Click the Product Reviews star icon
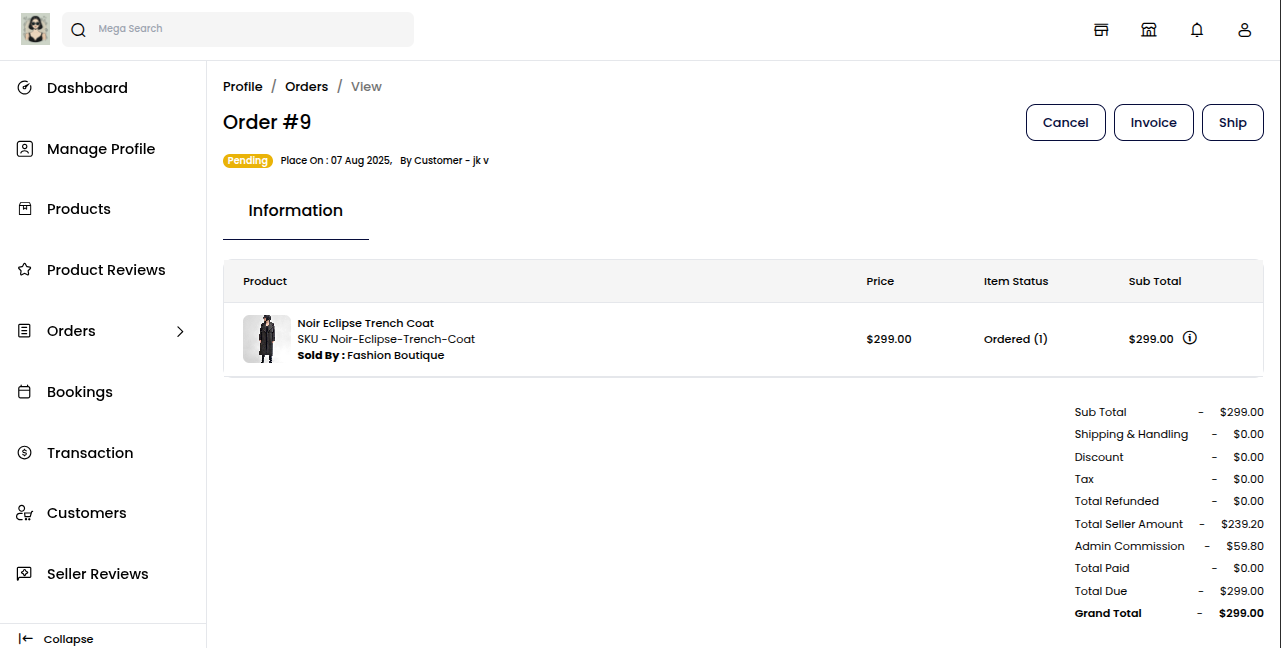The height and width of the screenshot is (648, 1281). [x=25, y=270]
